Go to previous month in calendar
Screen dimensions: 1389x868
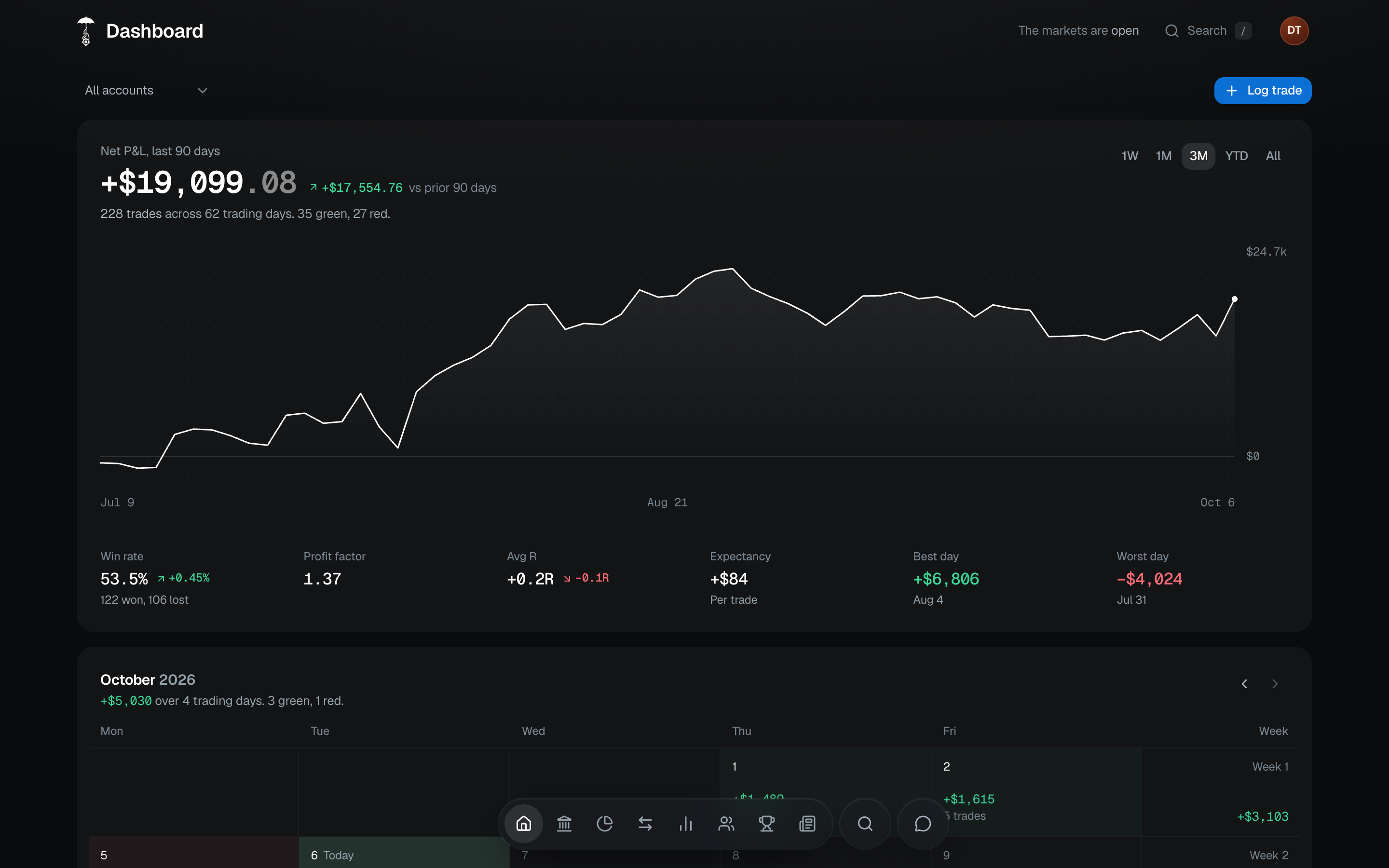tap(1244, 684)
